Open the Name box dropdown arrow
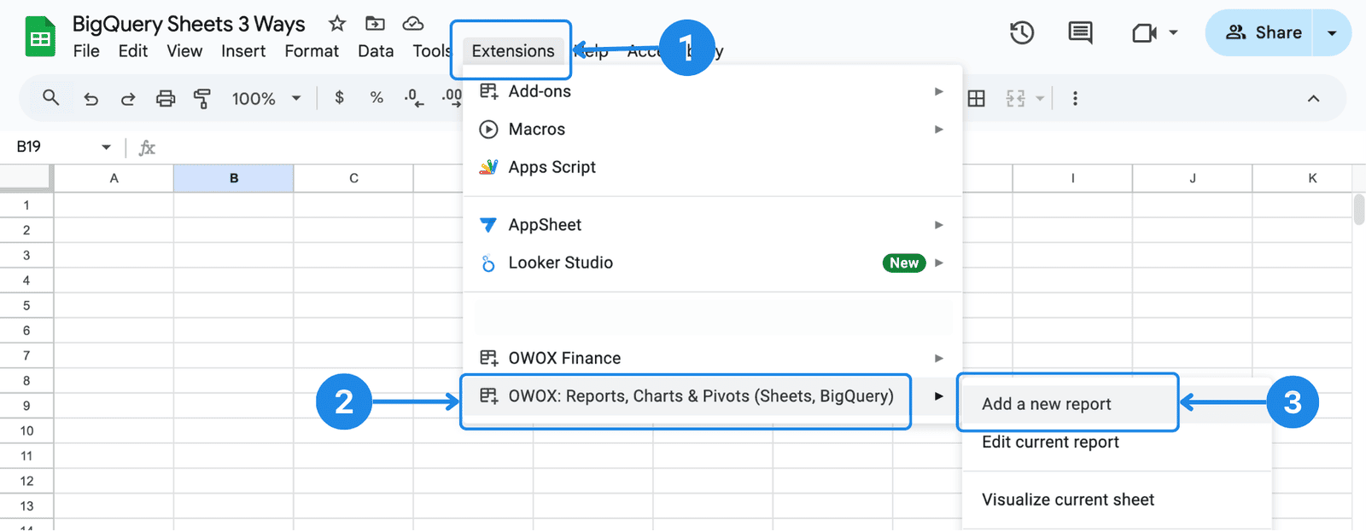Screen dimensions: 1366x531 click(x=106, y=147)
